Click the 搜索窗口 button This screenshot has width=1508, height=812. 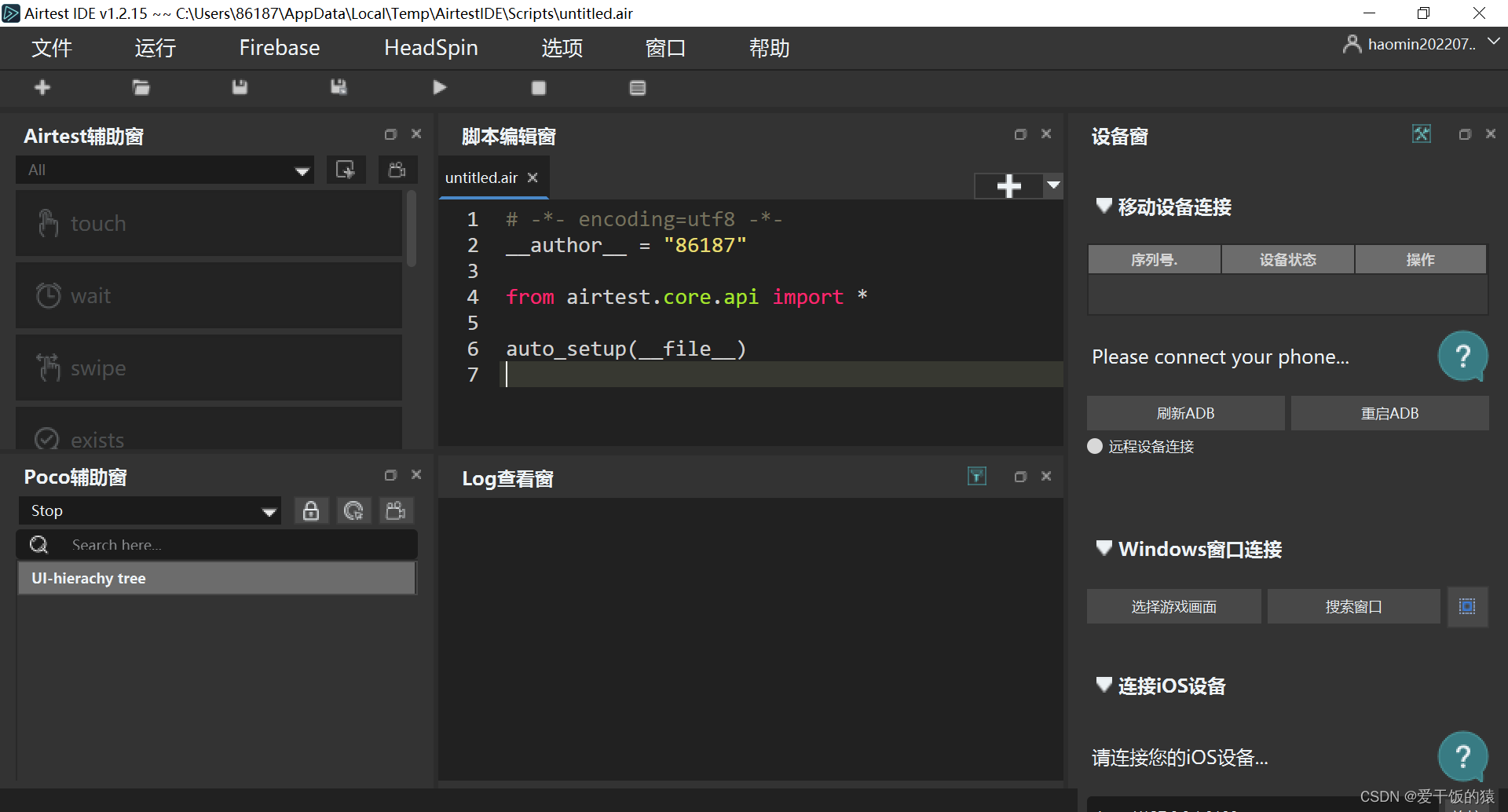[x=1354, y=606]
